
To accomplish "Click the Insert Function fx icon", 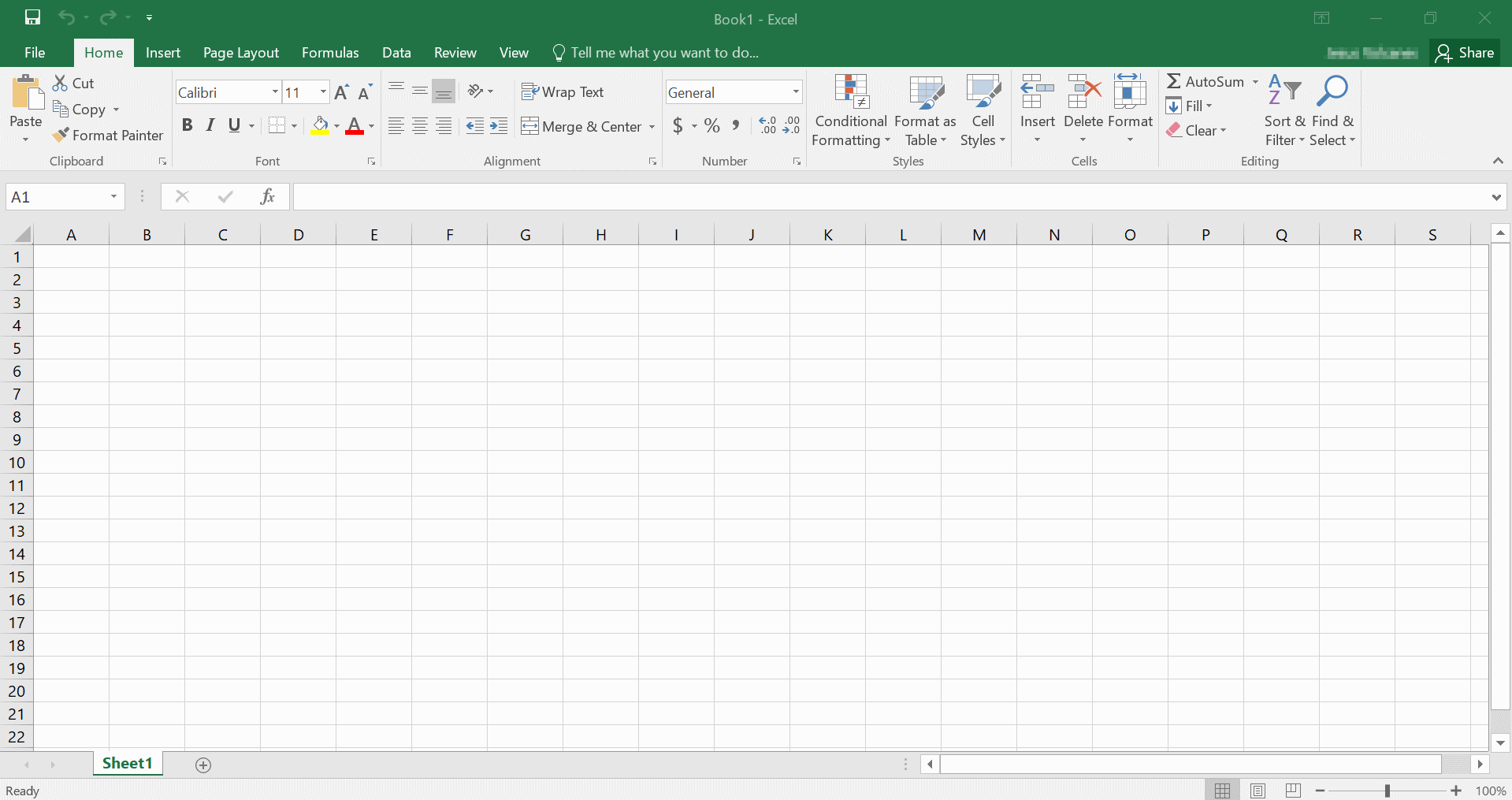I will [267, 196].
